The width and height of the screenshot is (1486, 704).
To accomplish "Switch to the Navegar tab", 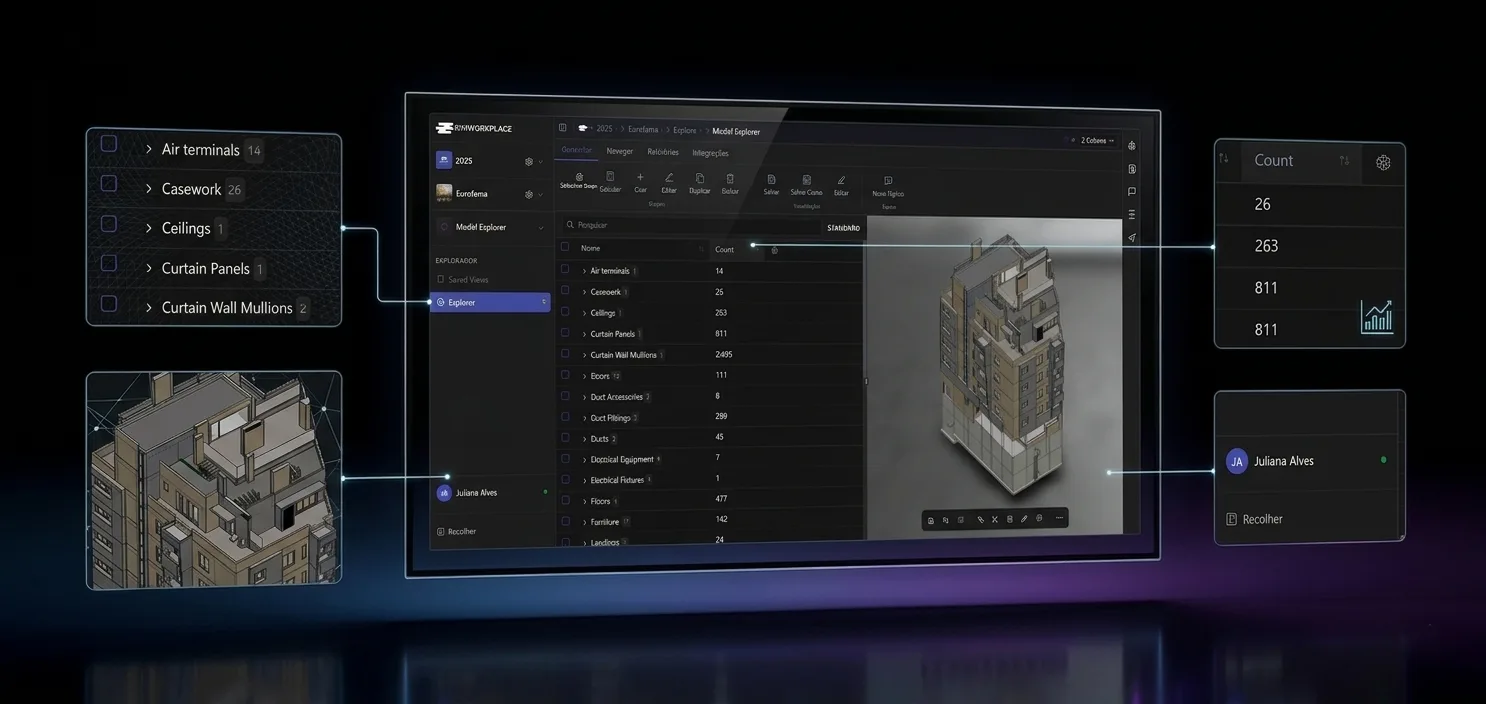I will point(620,152).
